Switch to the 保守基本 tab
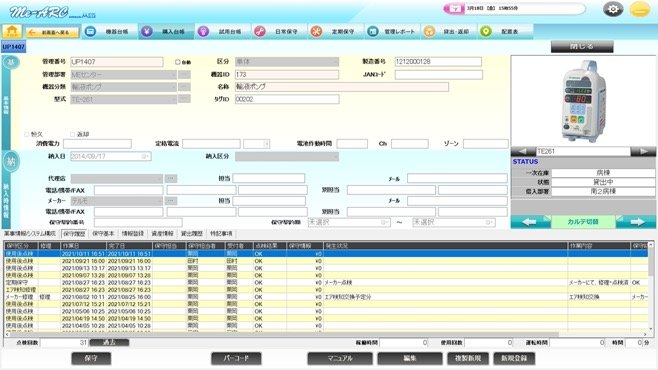Screen dimensions: 658x370 click(103, 234)
